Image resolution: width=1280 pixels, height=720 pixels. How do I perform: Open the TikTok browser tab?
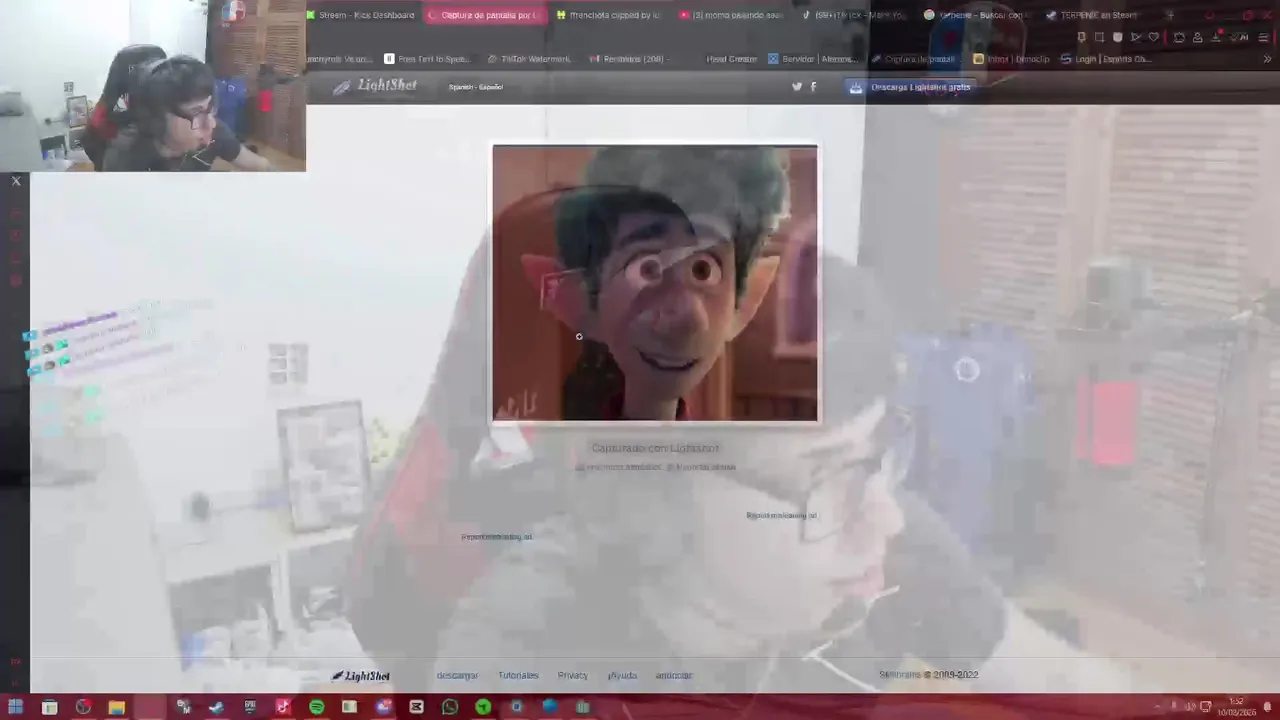pyautogui.click(x=854, y=15)
